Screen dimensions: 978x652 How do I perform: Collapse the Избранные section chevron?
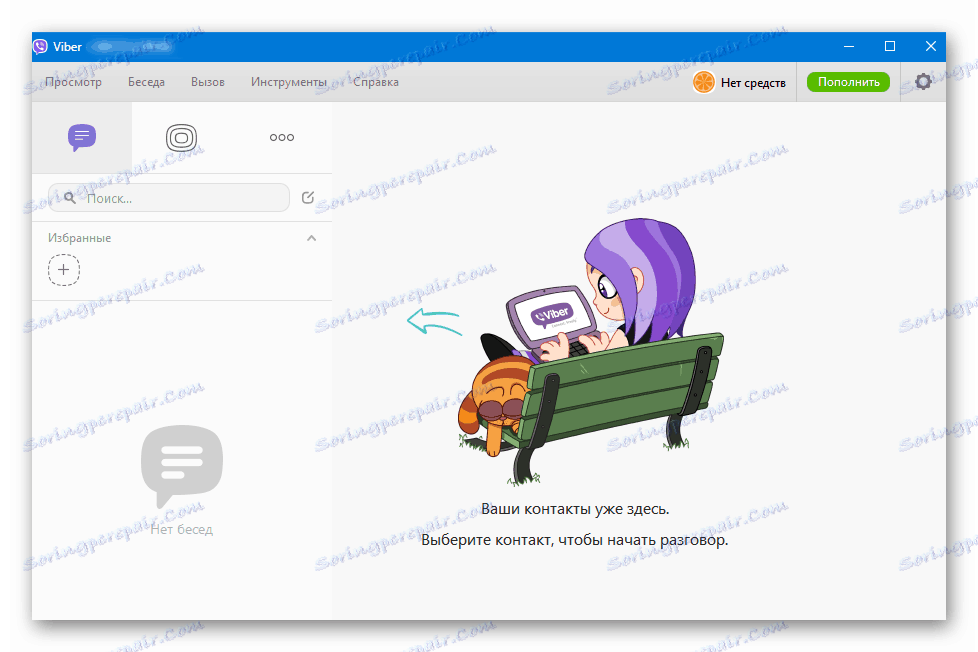[311, 238]
